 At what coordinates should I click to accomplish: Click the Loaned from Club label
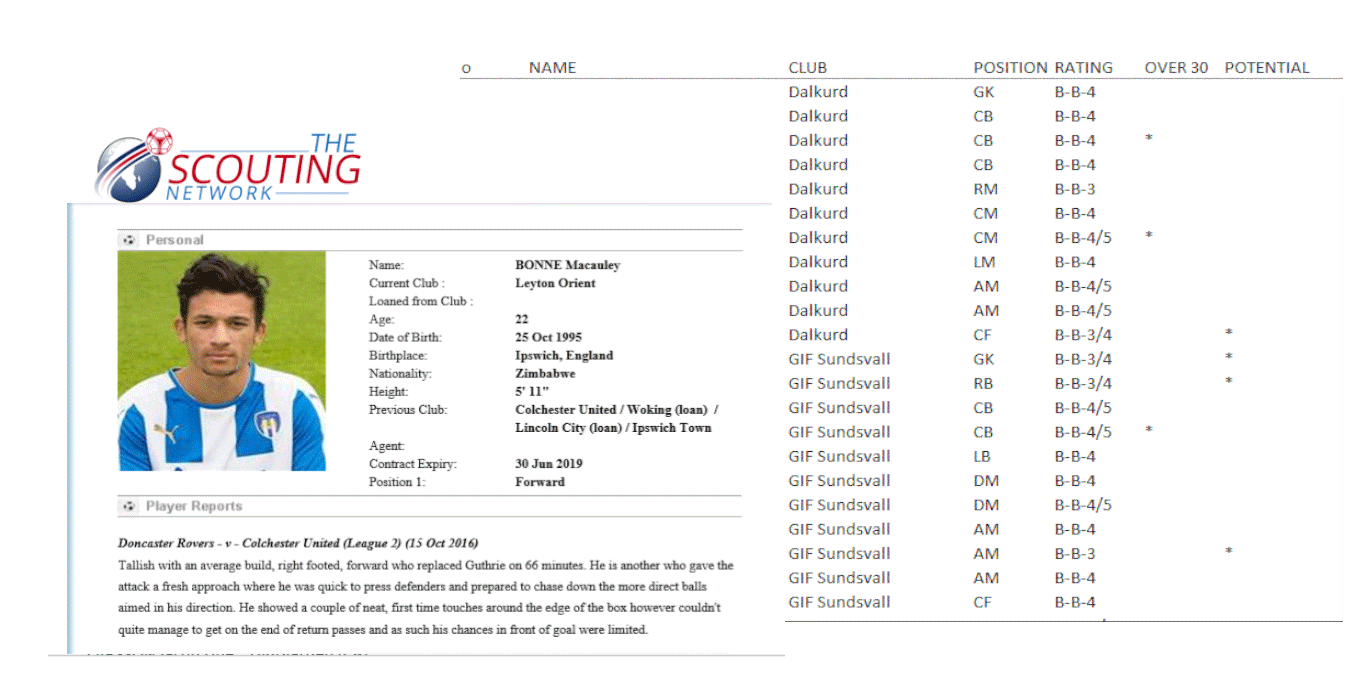(421, 301)
